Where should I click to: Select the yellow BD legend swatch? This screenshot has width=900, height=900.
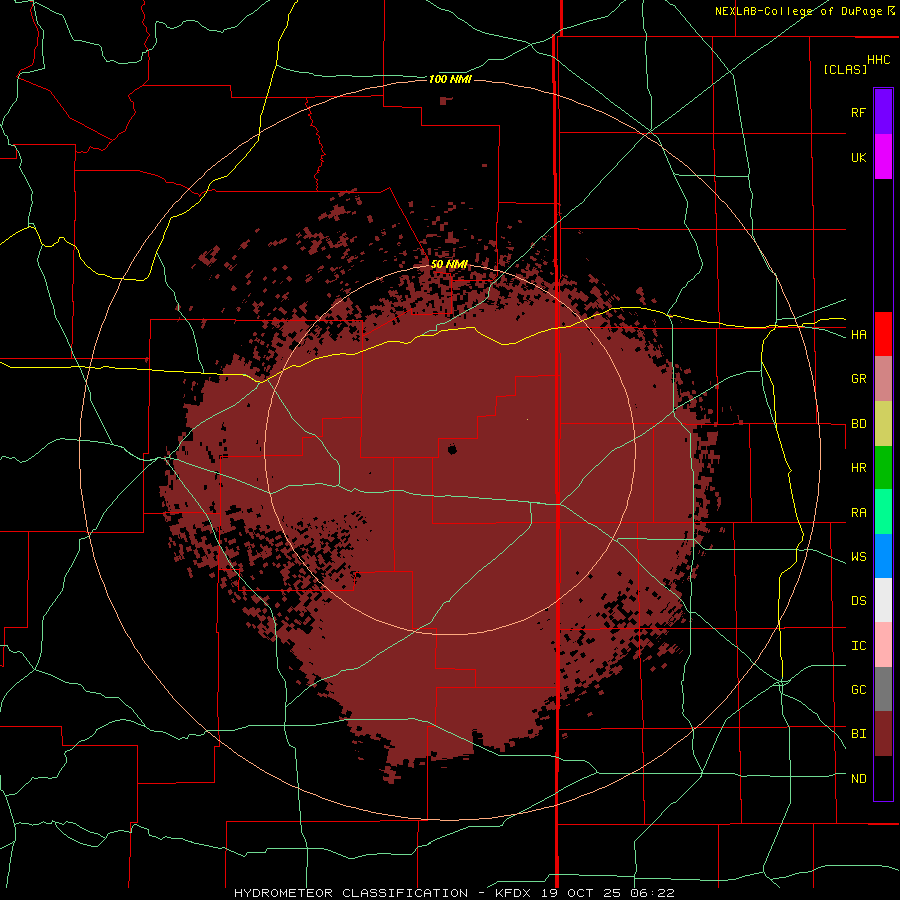pos(883,424)
